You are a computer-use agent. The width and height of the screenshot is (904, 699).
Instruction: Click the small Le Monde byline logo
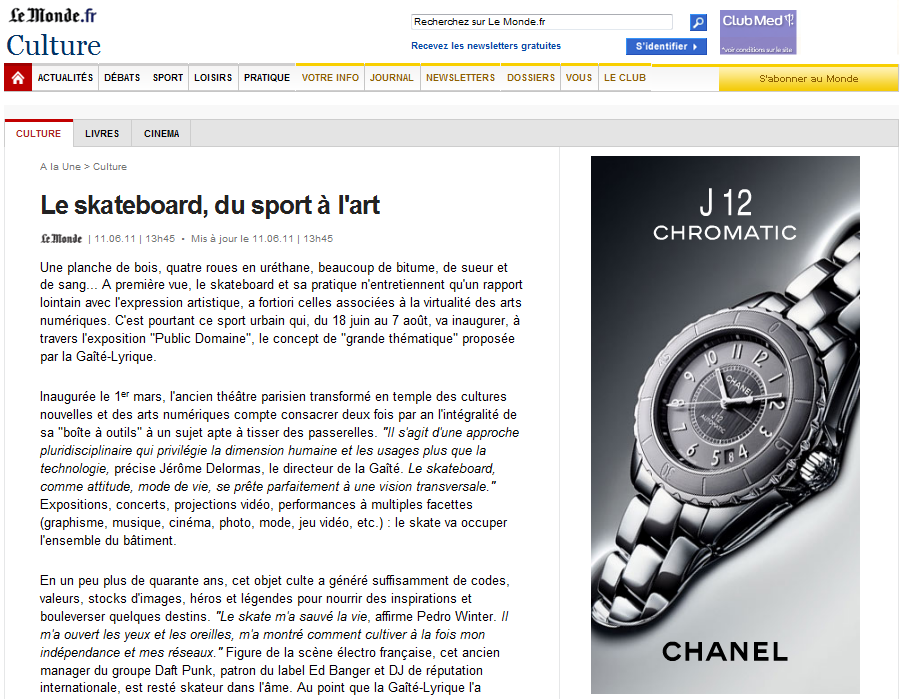61,239
